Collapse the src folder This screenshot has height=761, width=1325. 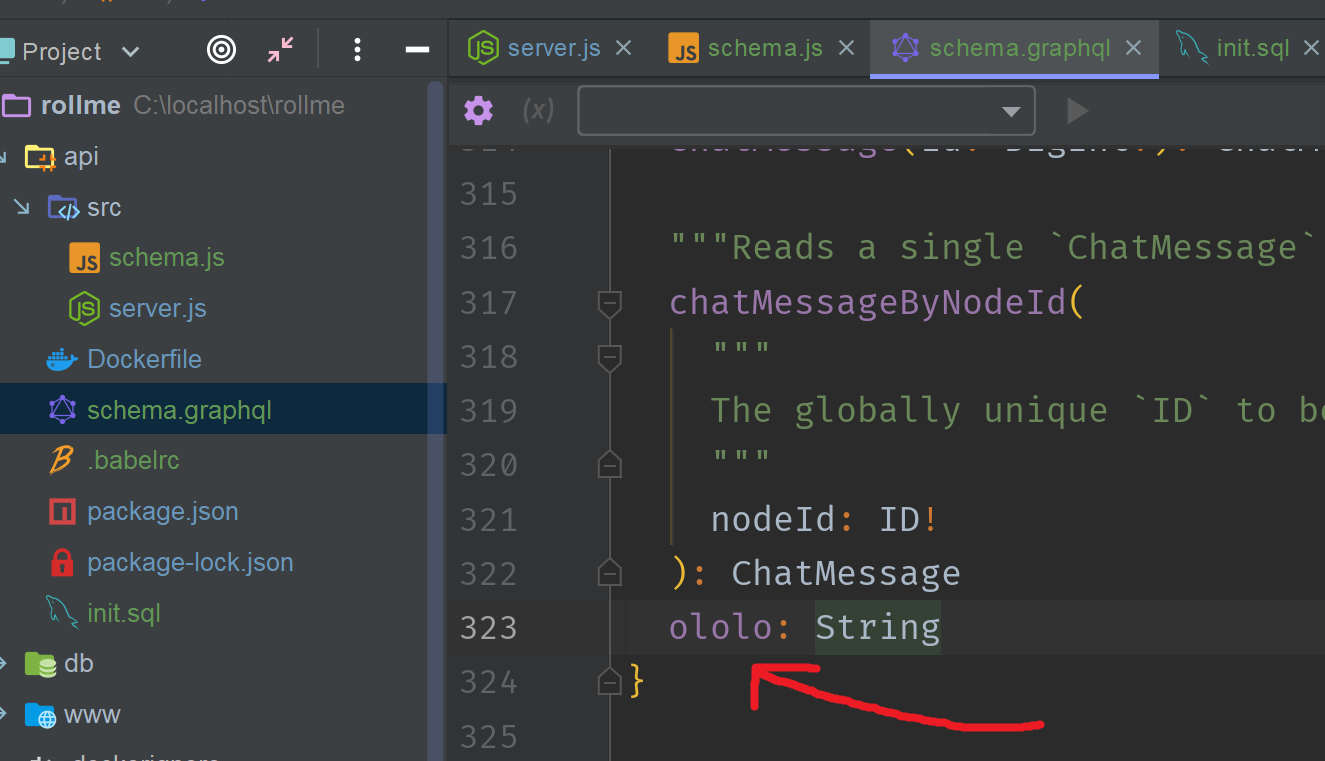[22, 207]
